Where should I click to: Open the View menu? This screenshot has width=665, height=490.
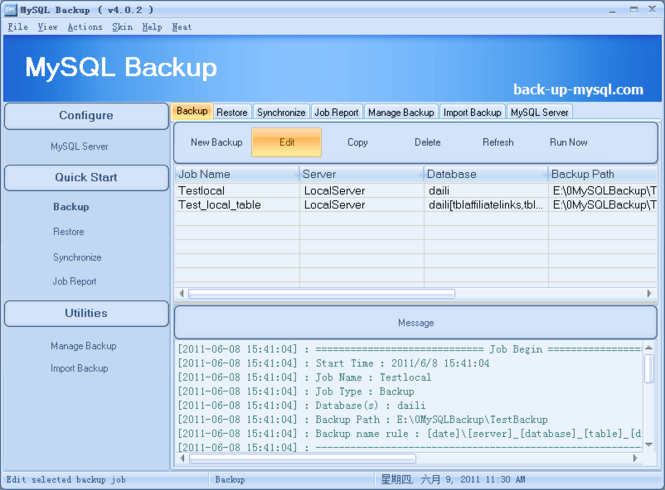(47, 27)
